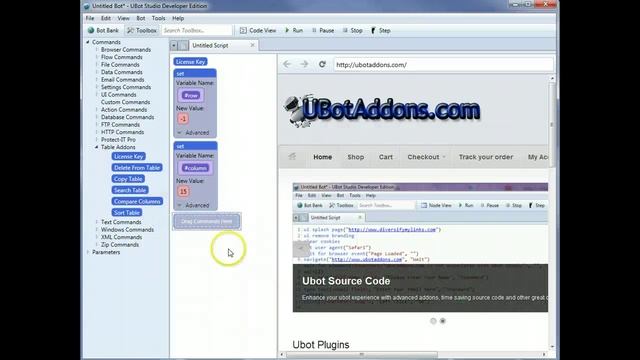Click the browser URL address field
Viewport: 640px width, 360px height.
click(443, 64)
